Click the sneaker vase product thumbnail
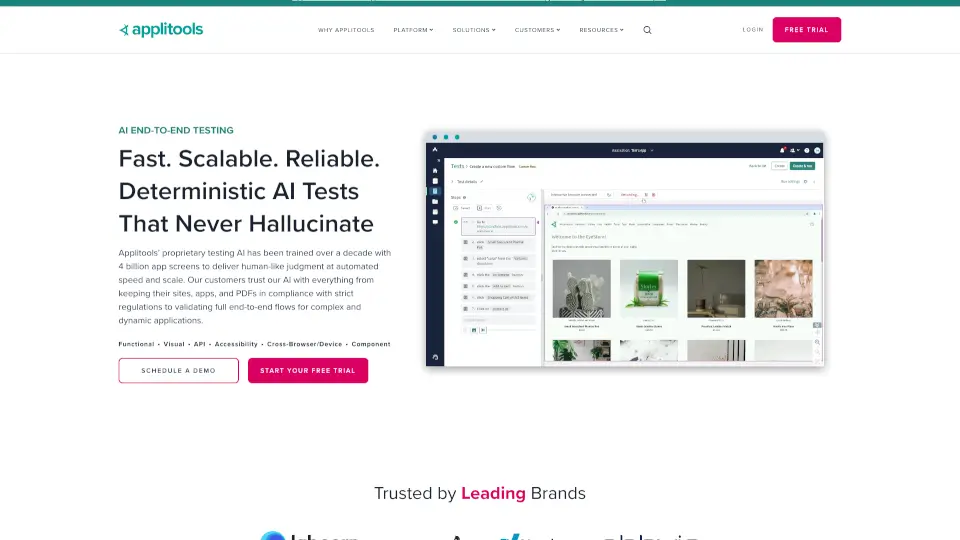Screen dimensions: 960x540 (581, 289)
